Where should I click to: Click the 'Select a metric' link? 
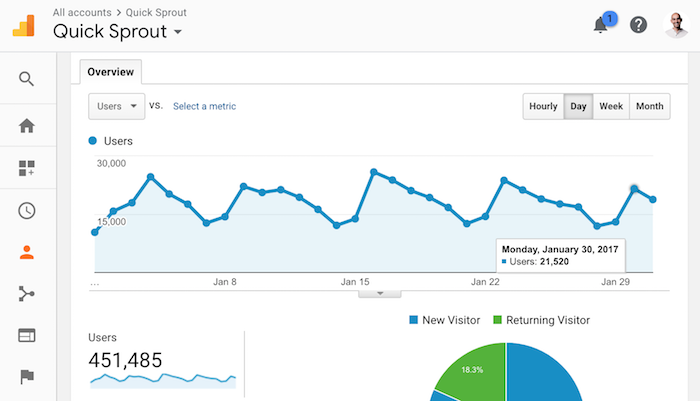pyautogui.click(x=204, y=106)
